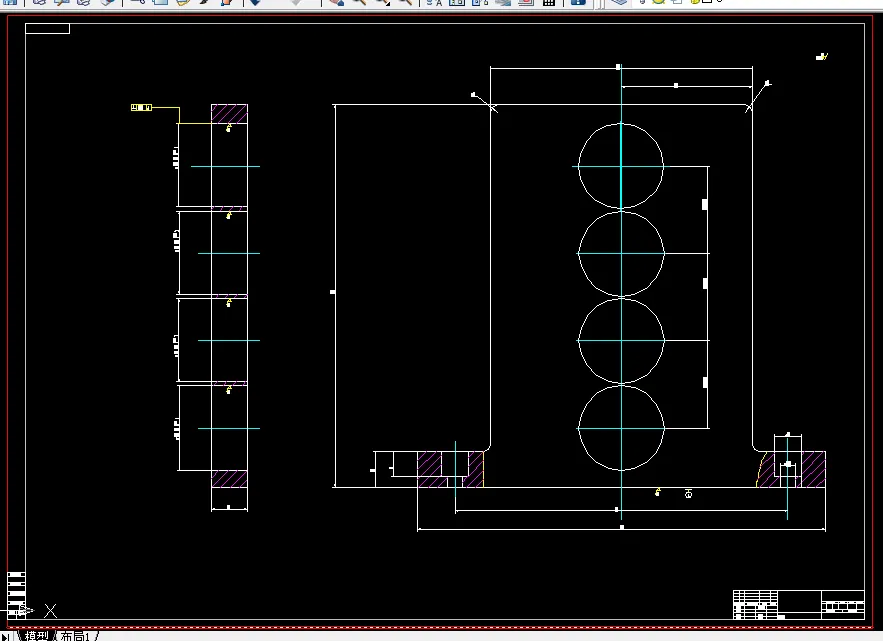Image resolution: width=883 pixels, height=641 pixels.
Task: Select the dimension text beside the side view's top section
Action: 176,158
